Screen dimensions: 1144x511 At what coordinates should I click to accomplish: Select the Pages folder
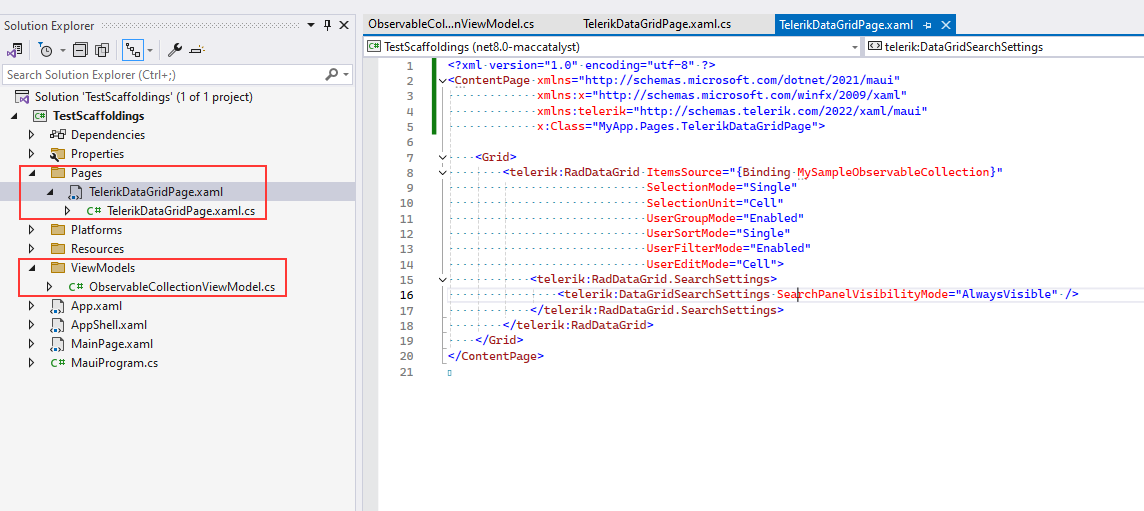point(86,173)
